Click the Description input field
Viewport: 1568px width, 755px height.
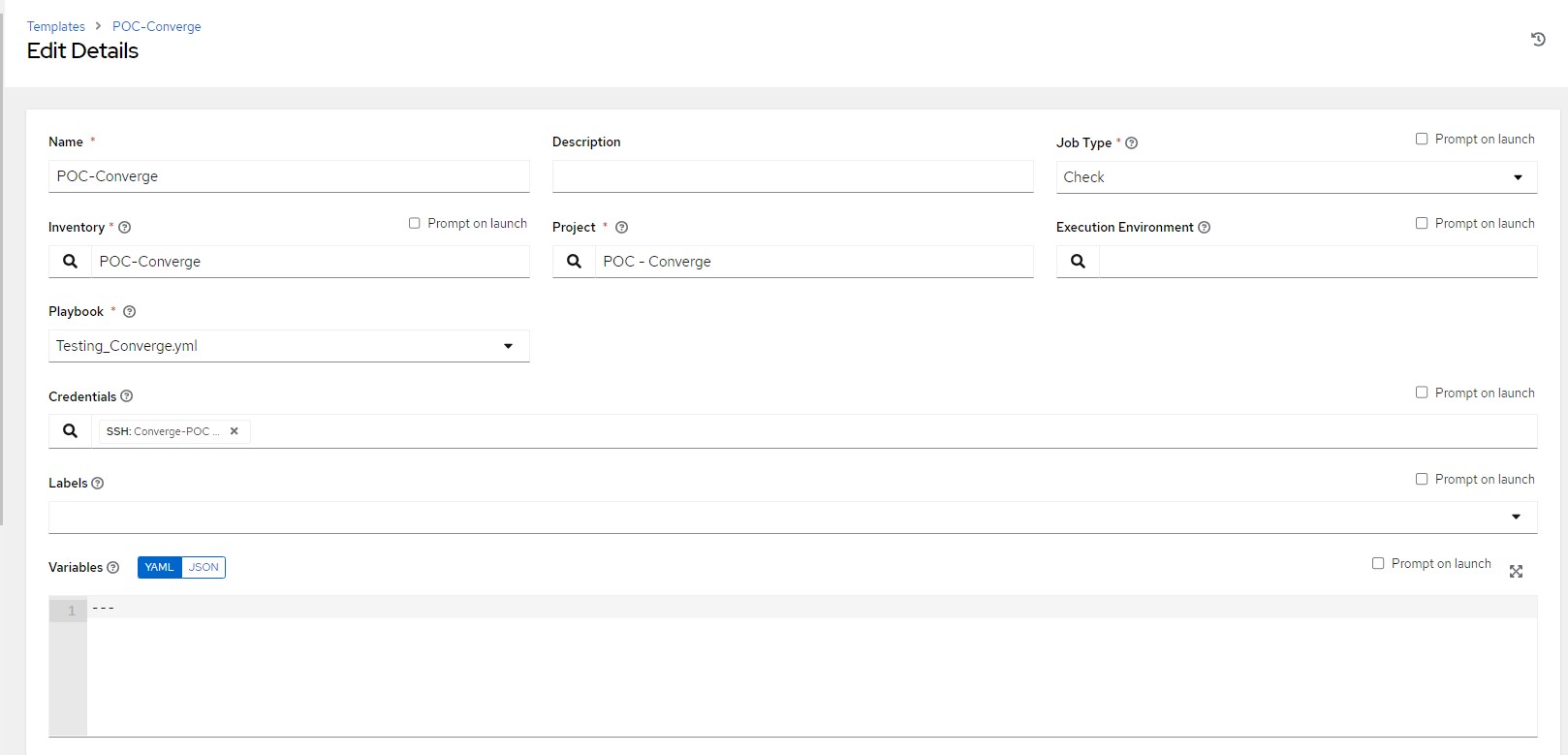click(793, 176)
